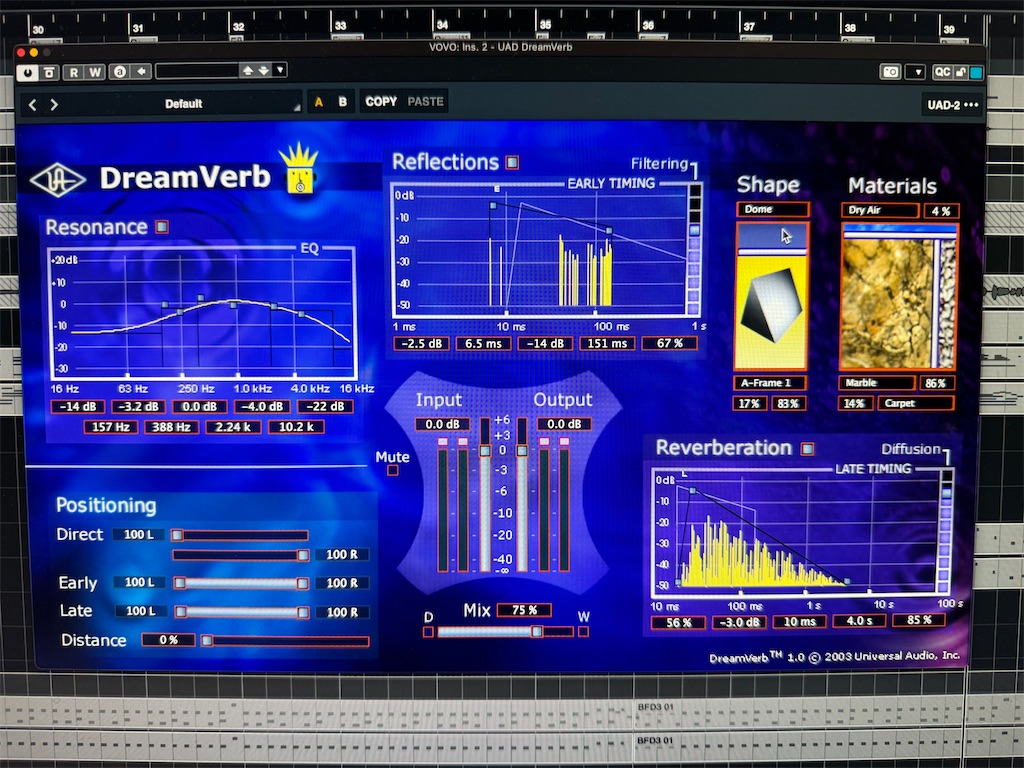Viewport: 1024px width, 768px height.
Task: Click the COPY button
Action: 381,102
